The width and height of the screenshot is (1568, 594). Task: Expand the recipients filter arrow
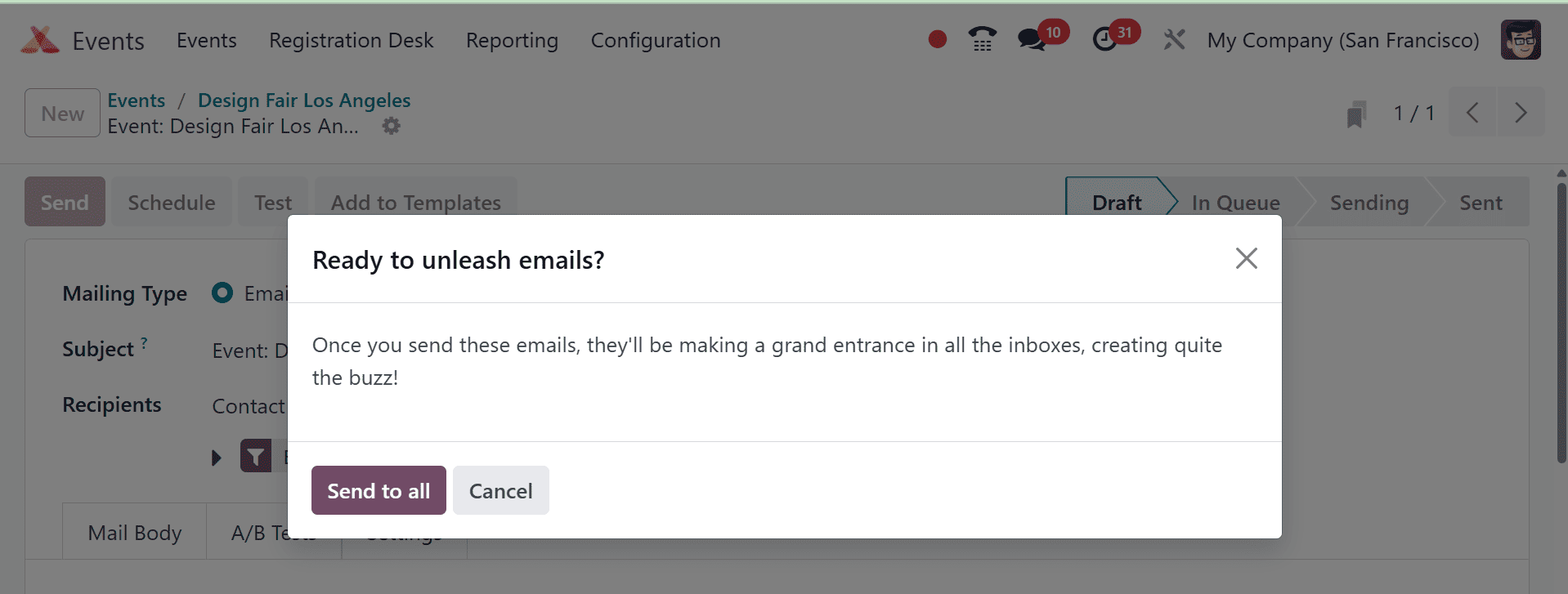[217, 458]
